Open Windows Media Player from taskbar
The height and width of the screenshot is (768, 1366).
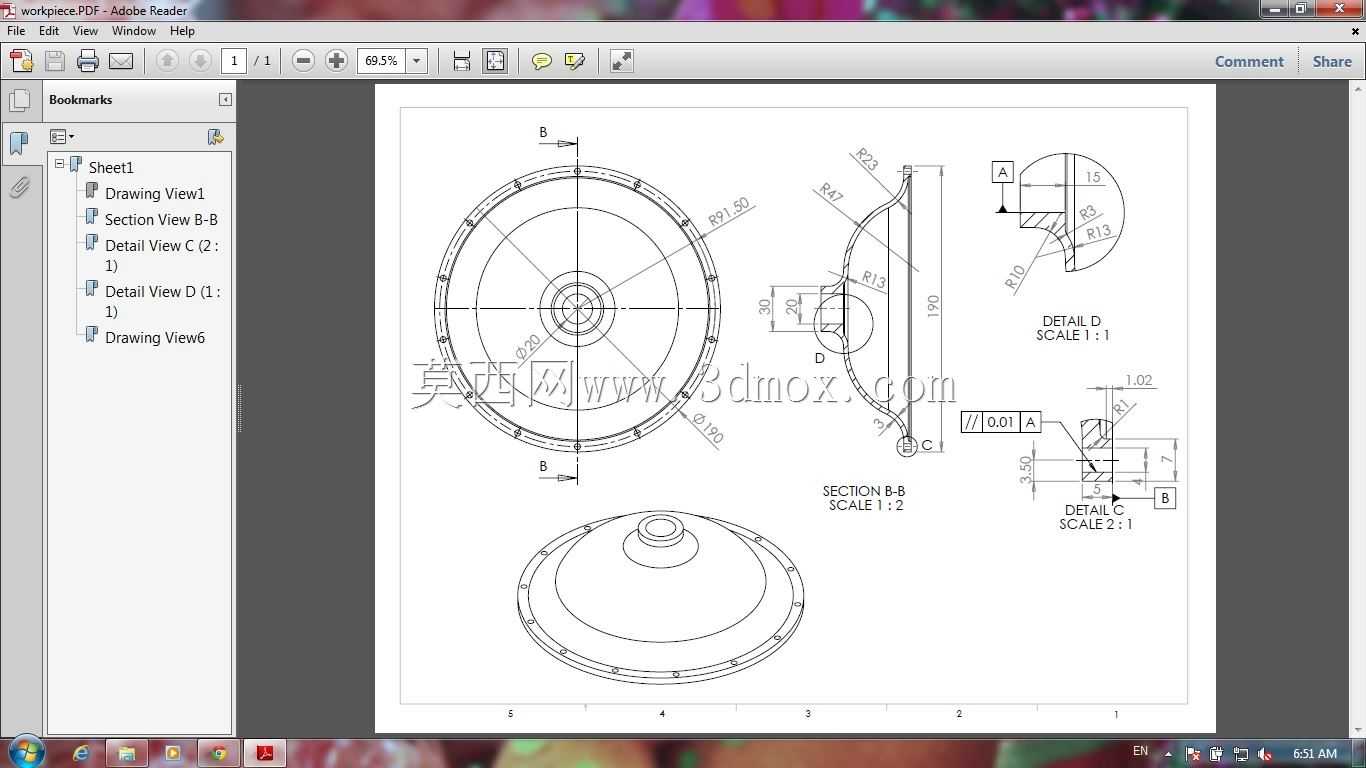pyautogui.click(x=173, y=753)
